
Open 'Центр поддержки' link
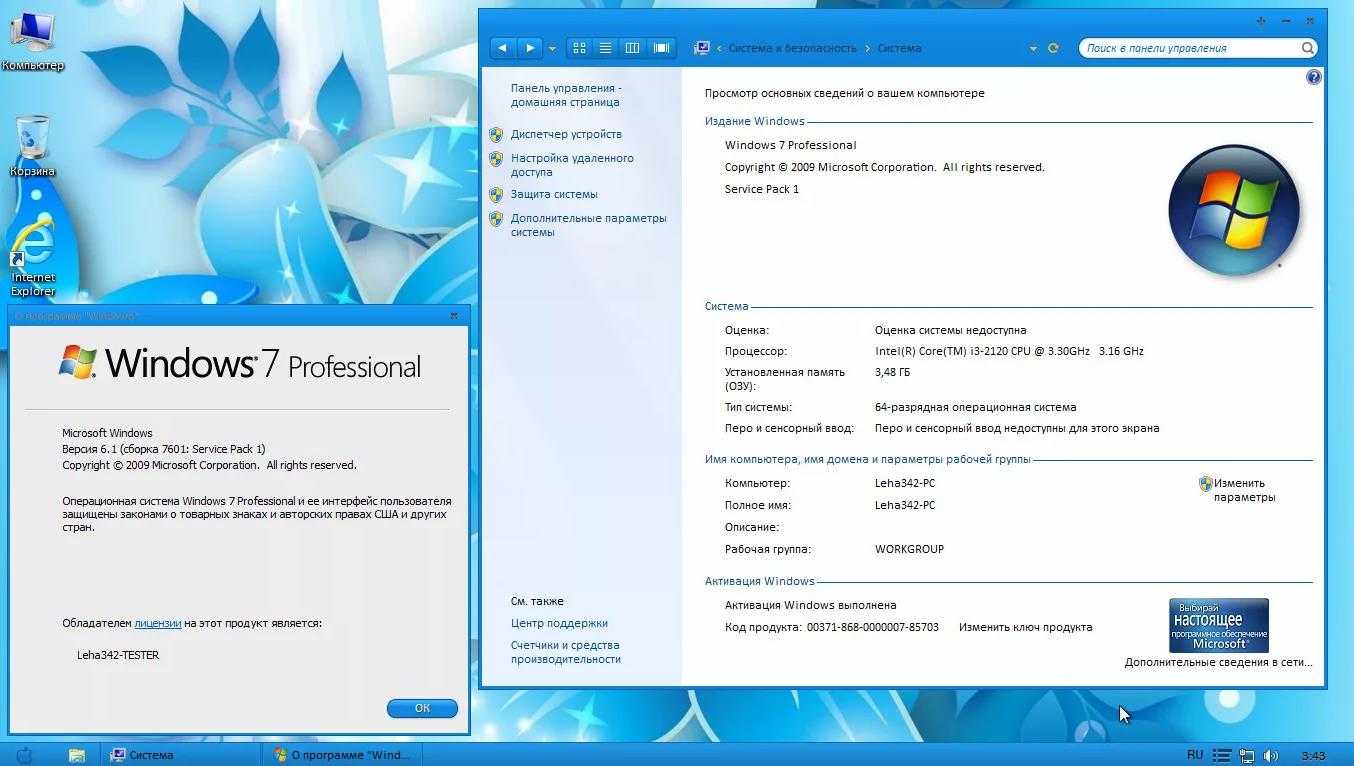click(x=559, y=623)
